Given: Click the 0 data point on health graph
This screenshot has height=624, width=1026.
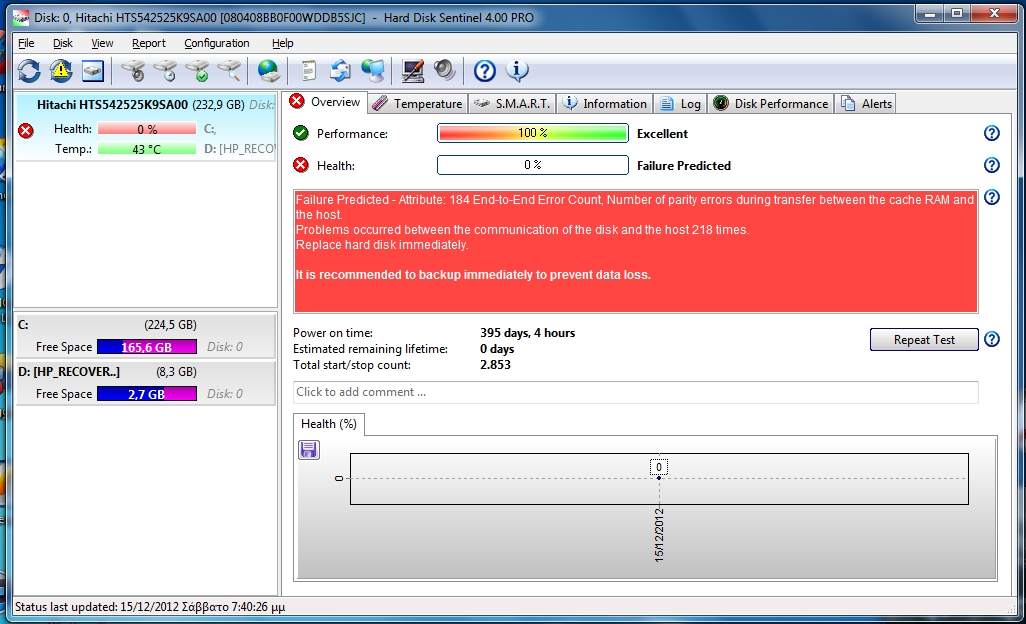Looking at the screenshot, I should [659, 478].
